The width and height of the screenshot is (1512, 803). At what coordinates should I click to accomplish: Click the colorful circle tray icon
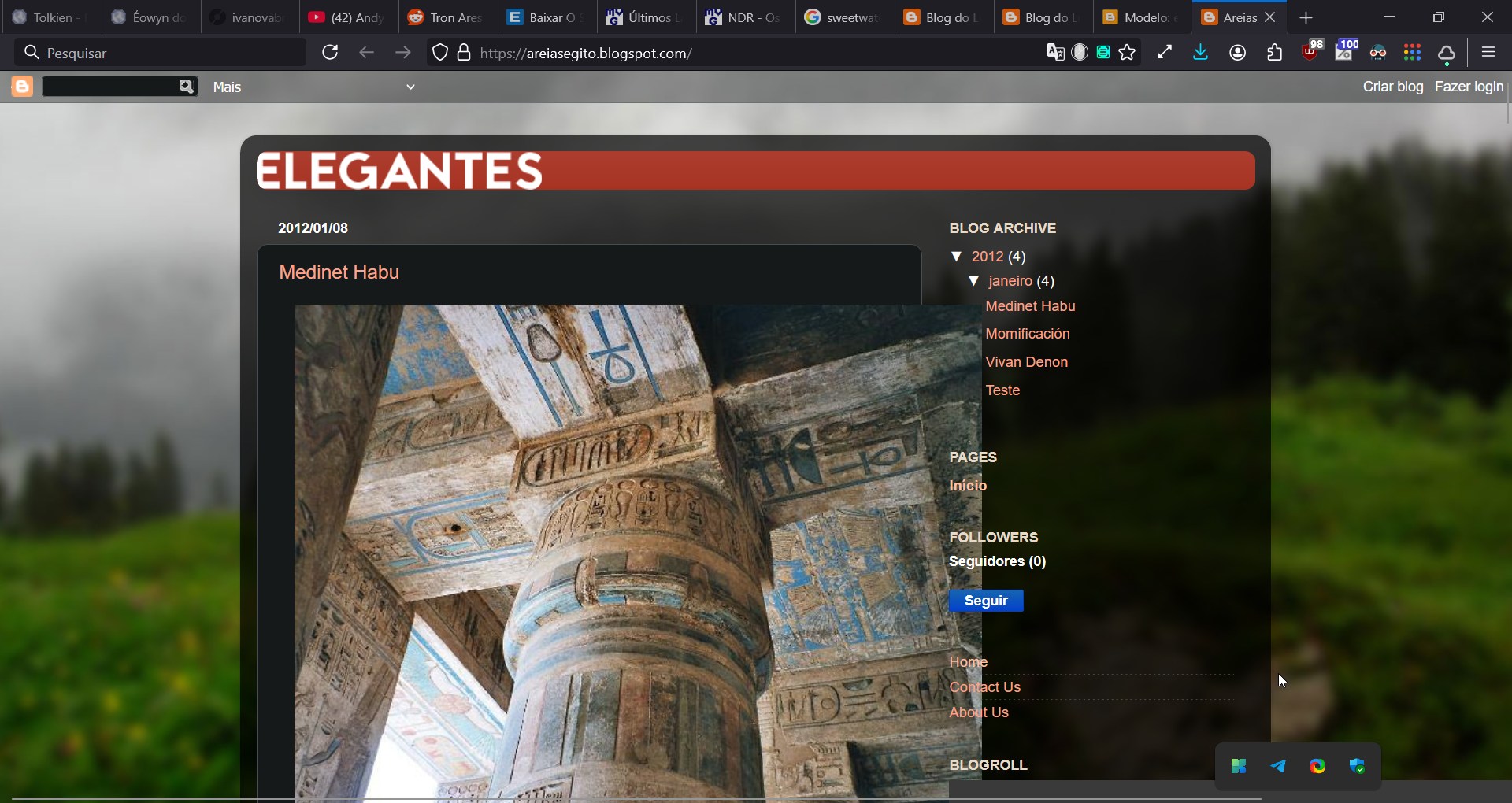point(1318,766)
